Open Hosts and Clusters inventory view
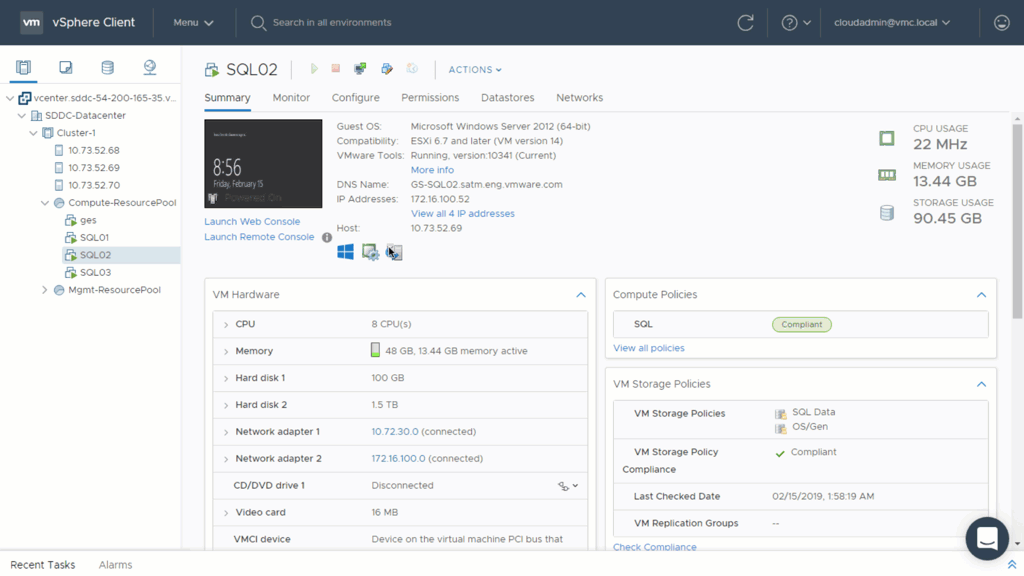The width and height of the screenshot is (1024, 576). coord(24,67)
